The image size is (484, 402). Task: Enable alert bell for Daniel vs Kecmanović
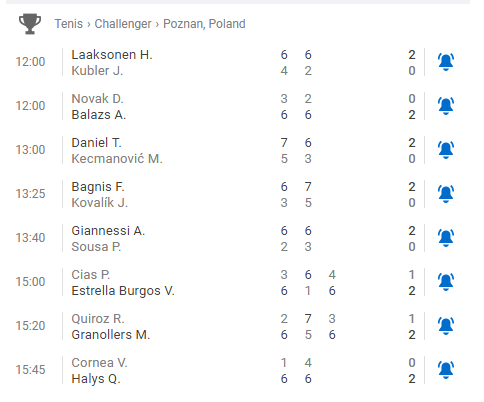tap(446, 150)
